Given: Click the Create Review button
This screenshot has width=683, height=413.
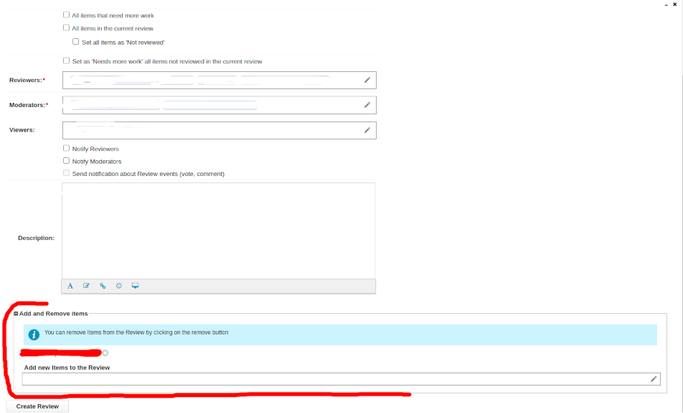Looking at the screenshot, I should tap(37, 406).
